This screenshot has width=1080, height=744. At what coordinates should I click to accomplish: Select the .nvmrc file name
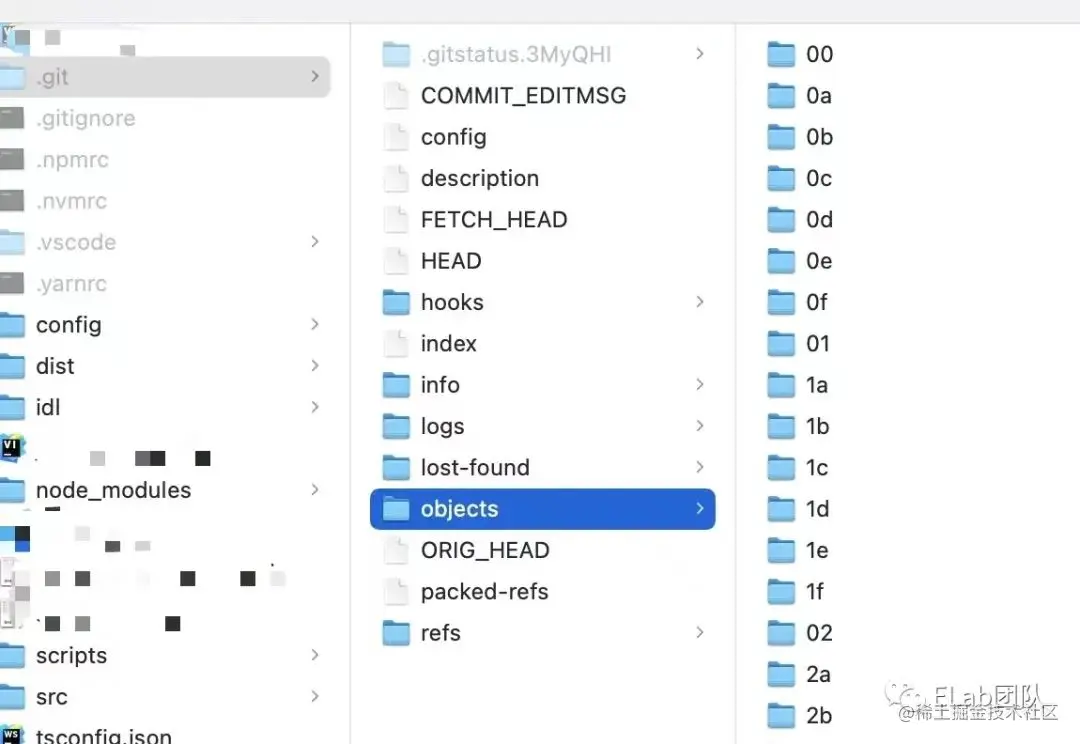pos(72,201)
